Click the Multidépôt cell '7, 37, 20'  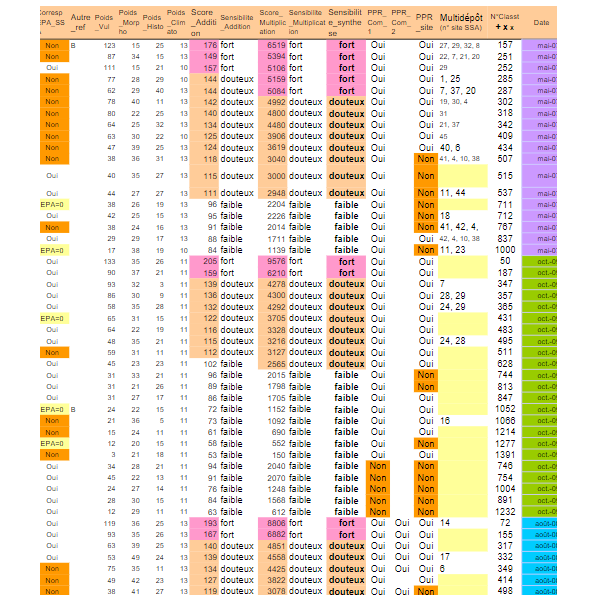click(x=455, y=90)
